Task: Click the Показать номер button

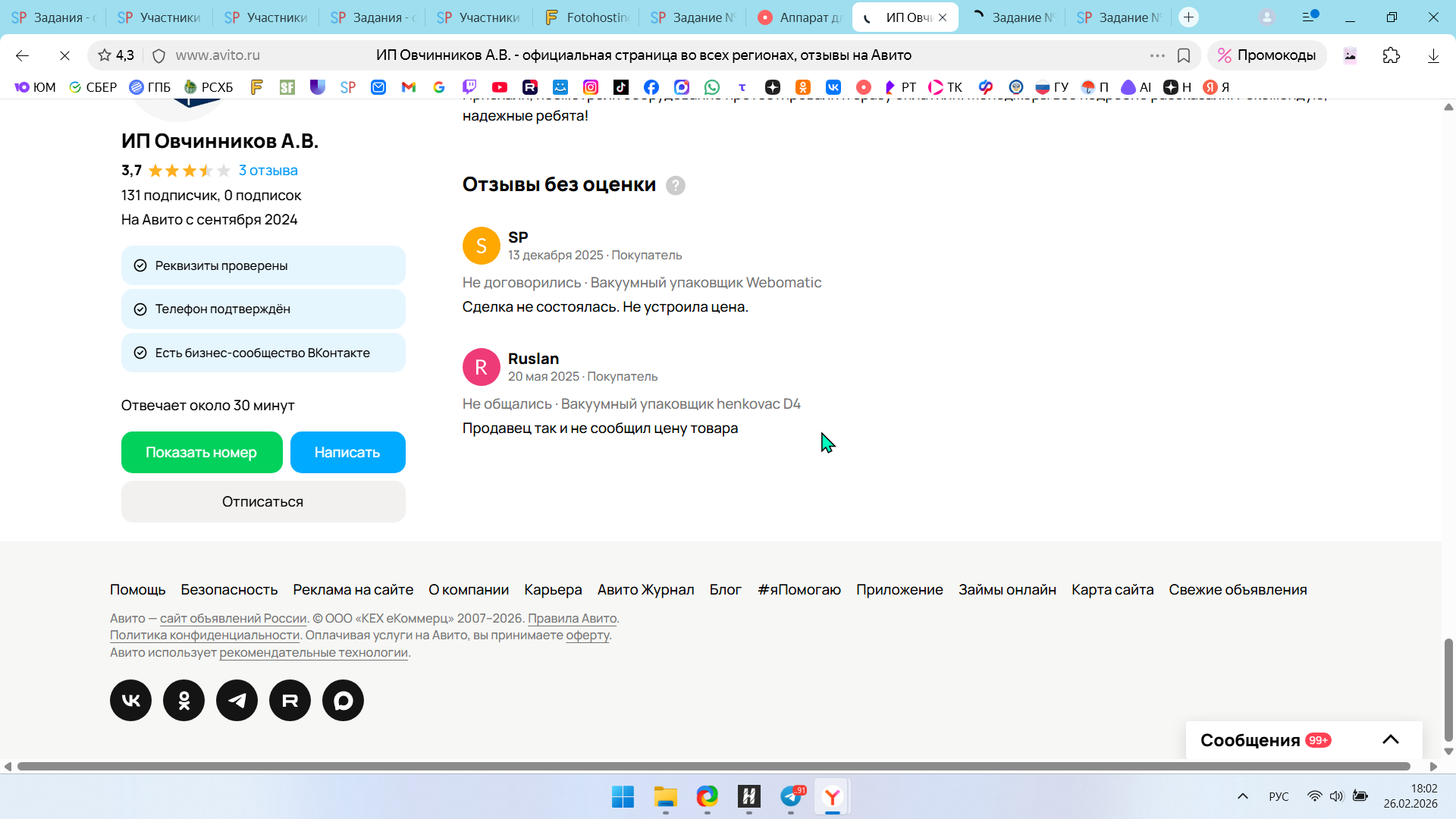Action: pos(202,452)
